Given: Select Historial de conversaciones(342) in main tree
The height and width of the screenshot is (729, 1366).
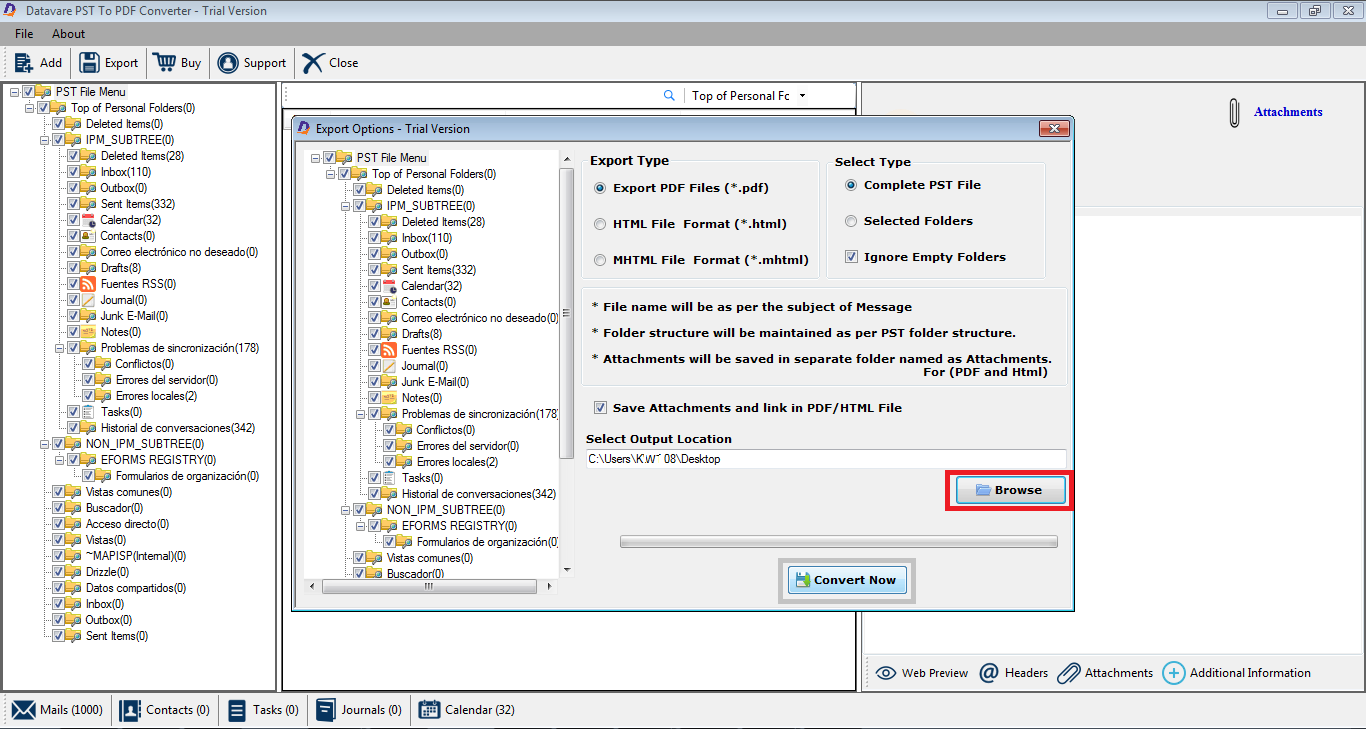Looking at the screenshot, I should click(x=178, y=428).
